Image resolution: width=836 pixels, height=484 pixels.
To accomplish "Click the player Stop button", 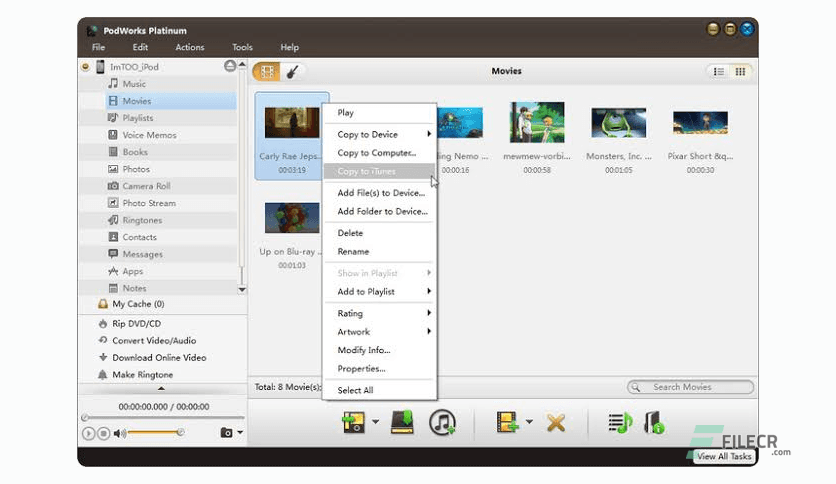I will click(104, 433).
